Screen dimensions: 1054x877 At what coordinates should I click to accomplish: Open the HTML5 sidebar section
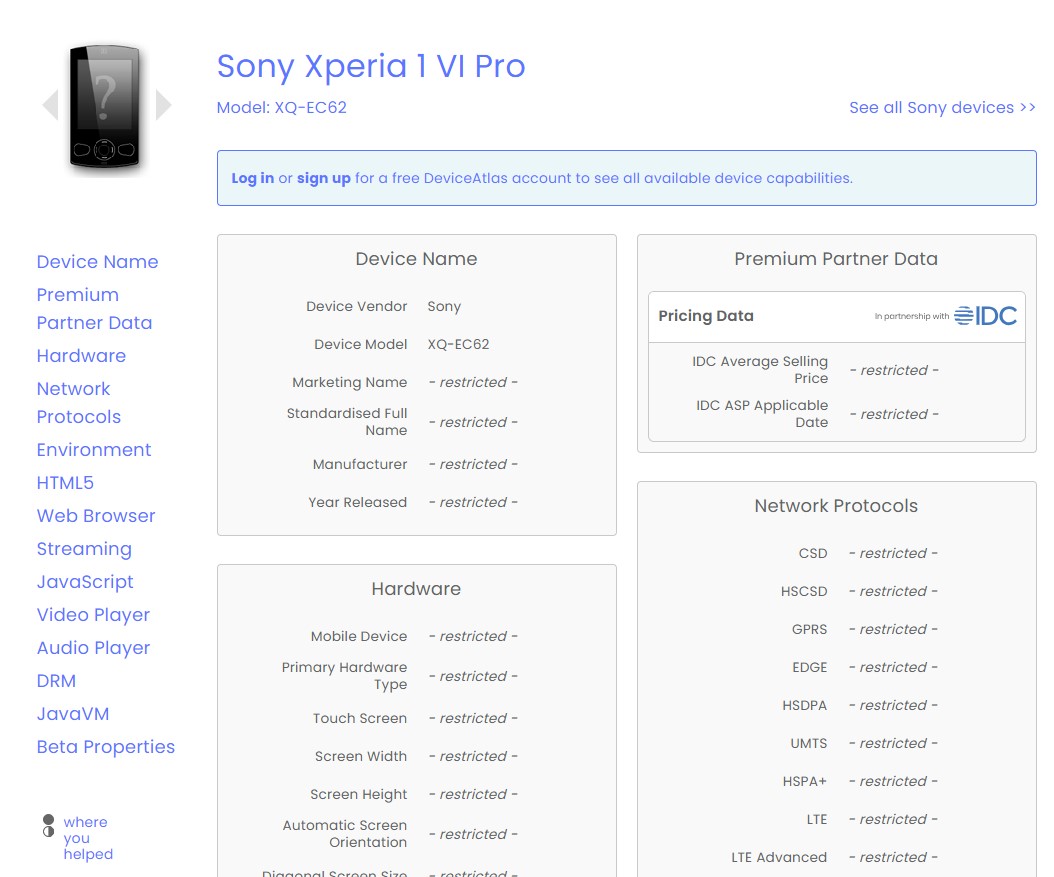65,482
